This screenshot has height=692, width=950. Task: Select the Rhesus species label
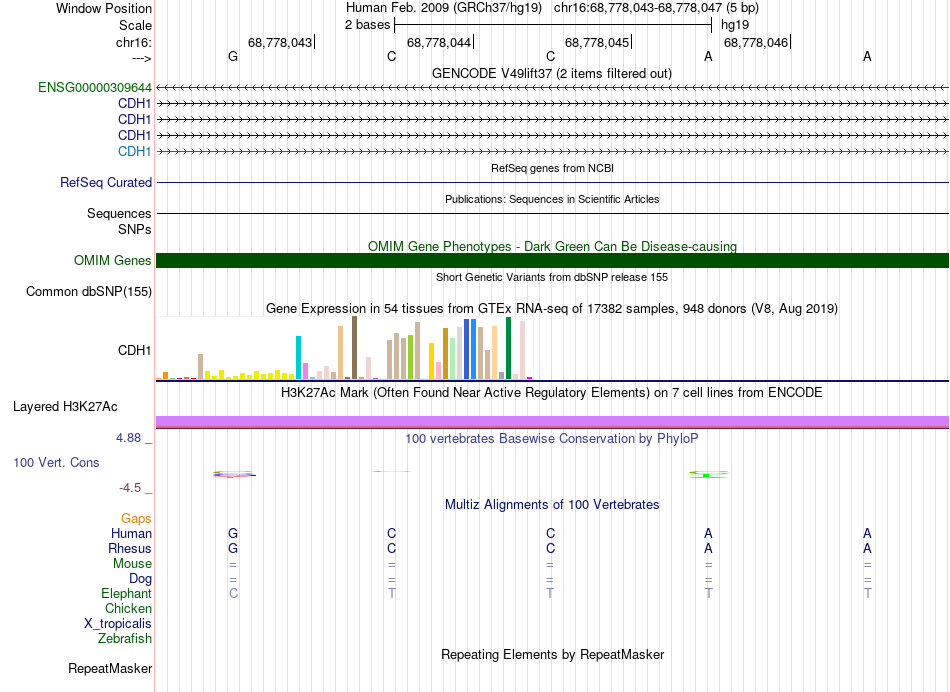pos(130,548)
